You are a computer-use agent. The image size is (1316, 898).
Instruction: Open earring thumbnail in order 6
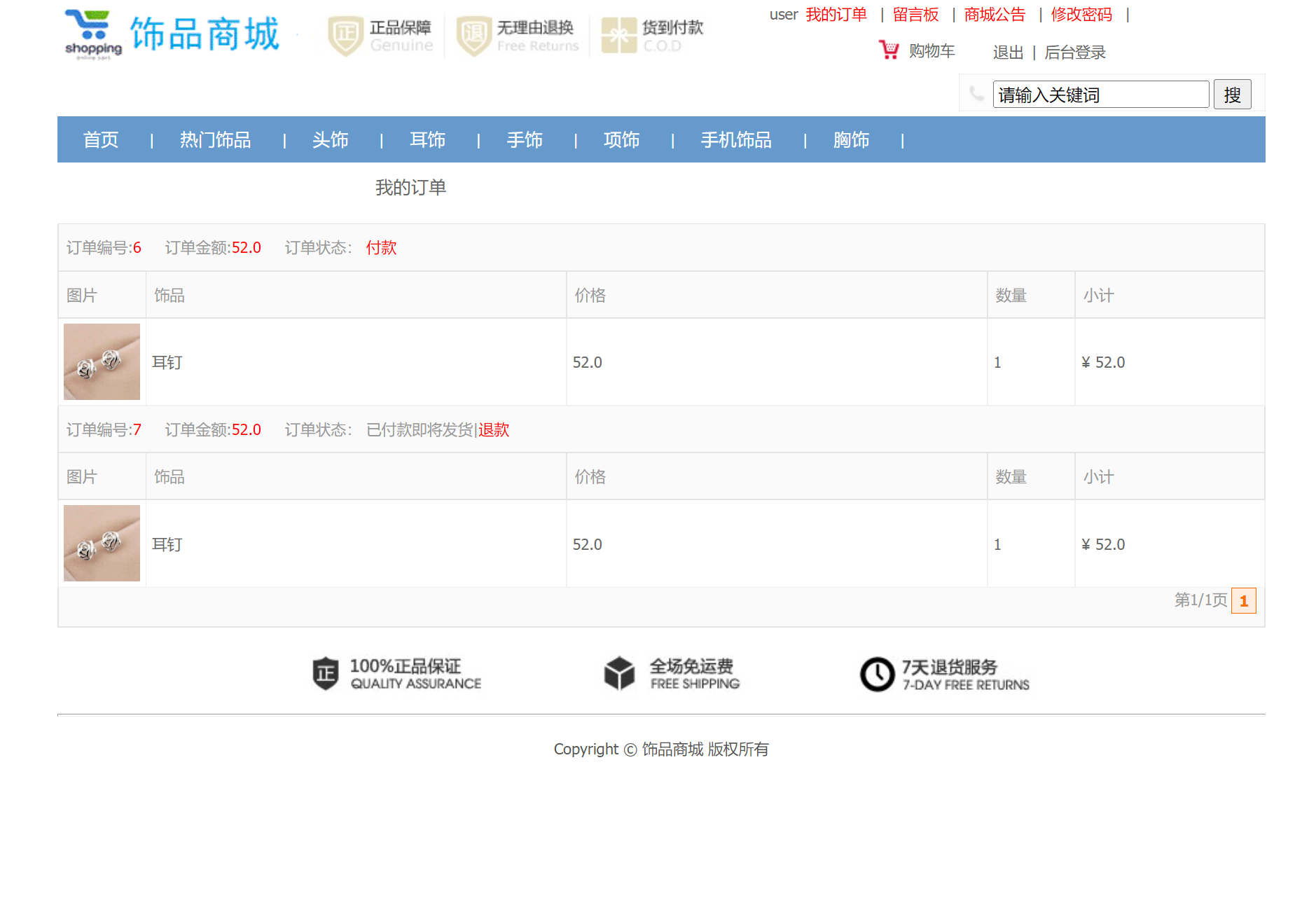coord(102,361)
